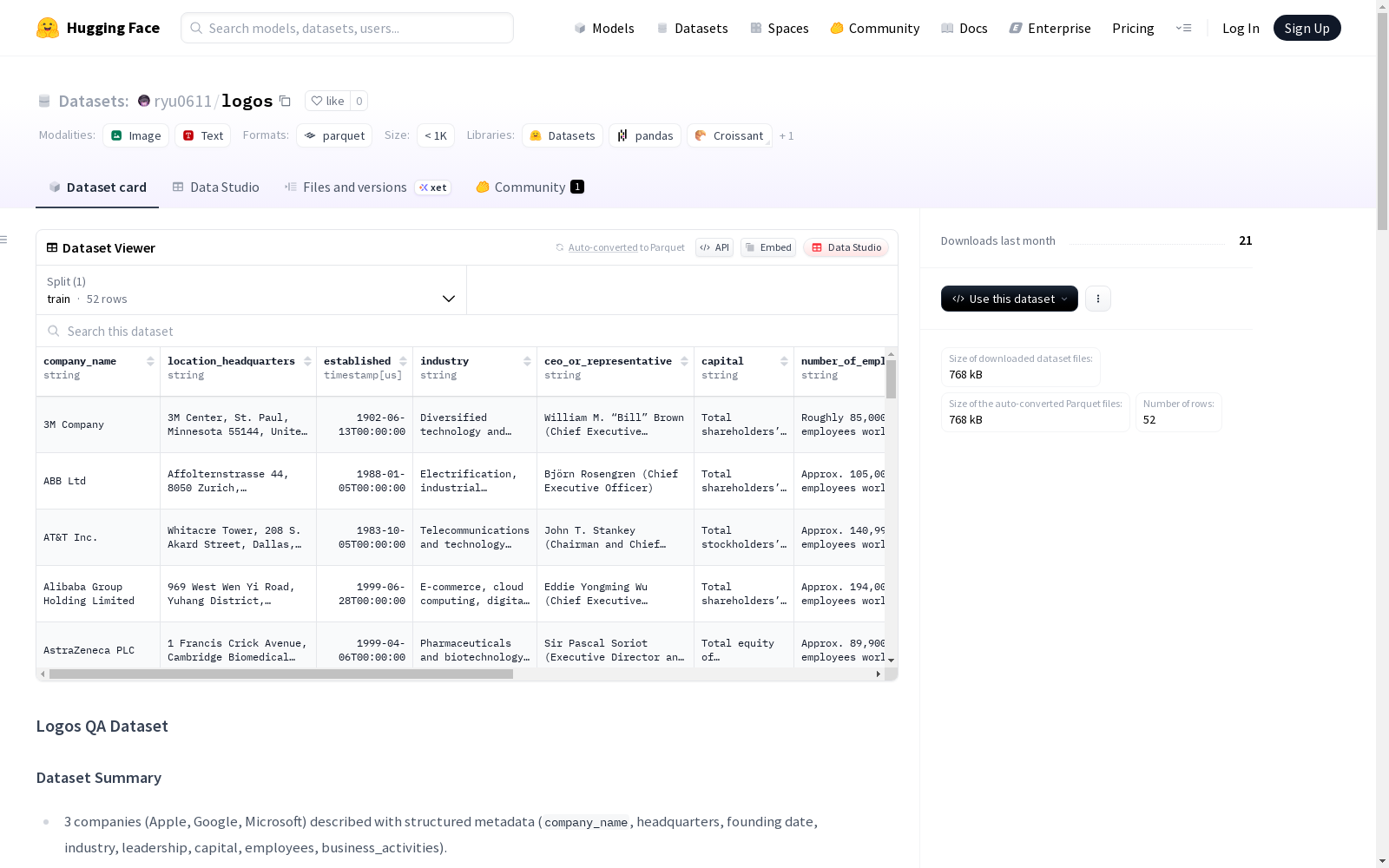
Task: Go to the Pricing page
Action: (1133, 28)
